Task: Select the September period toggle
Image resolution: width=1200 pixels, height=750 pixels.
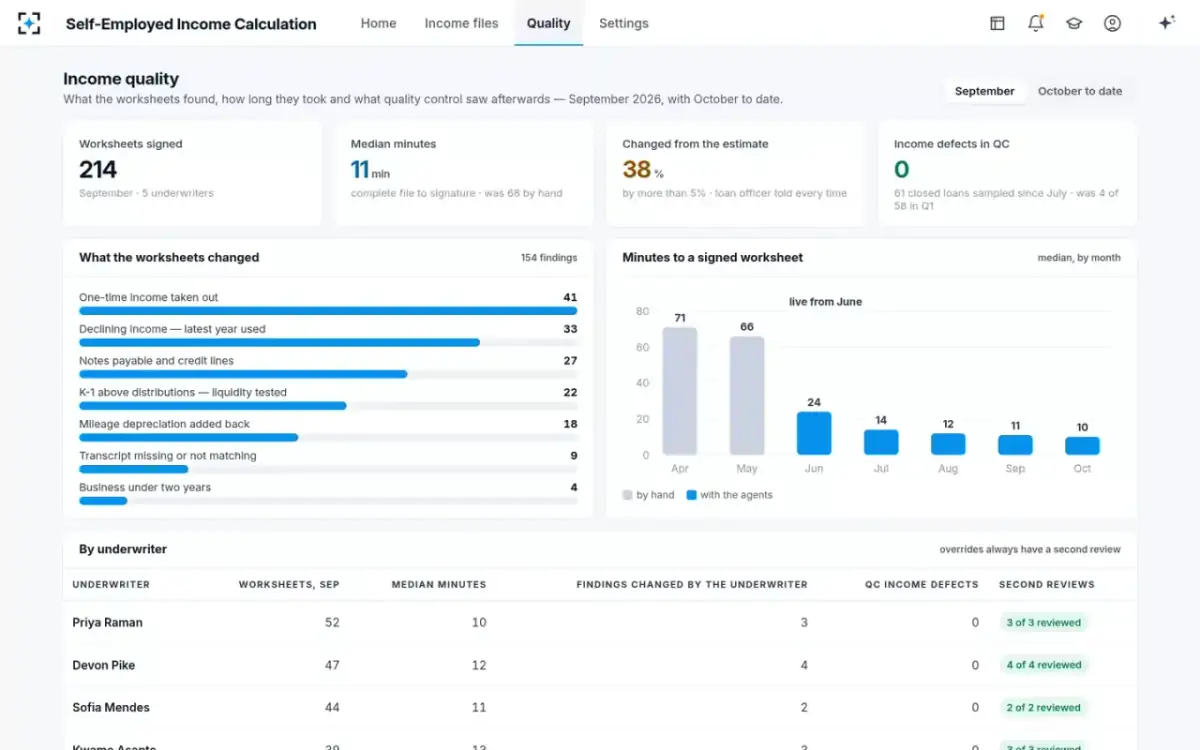Action: click(x=985, y=91)
